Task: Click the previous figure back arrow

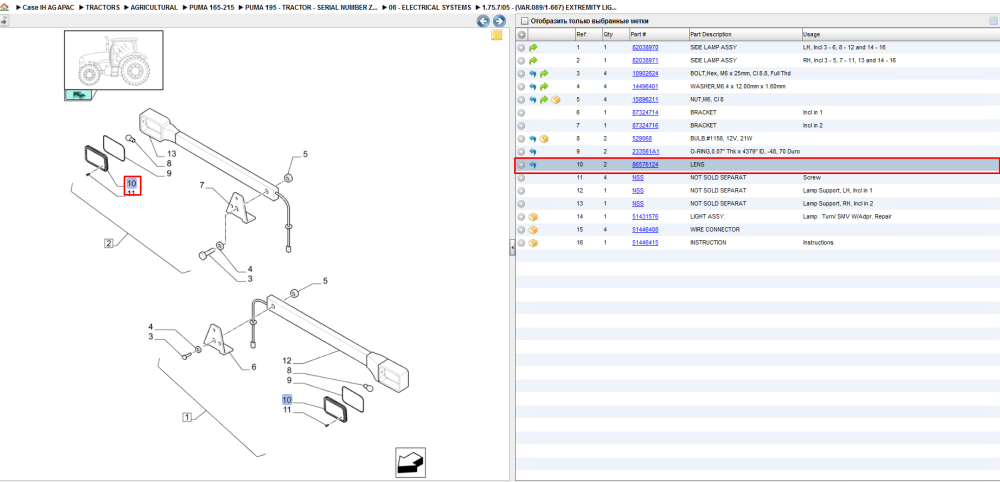Action: [483, 21]
